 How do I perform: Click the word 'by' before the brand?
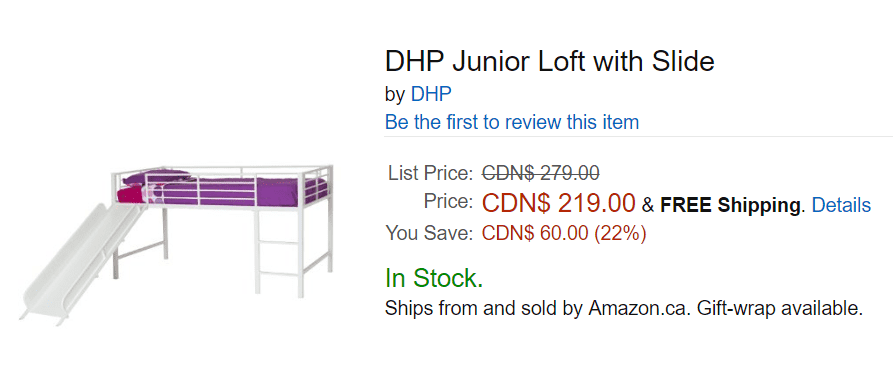pyautogui.click(x=394, y=95)
